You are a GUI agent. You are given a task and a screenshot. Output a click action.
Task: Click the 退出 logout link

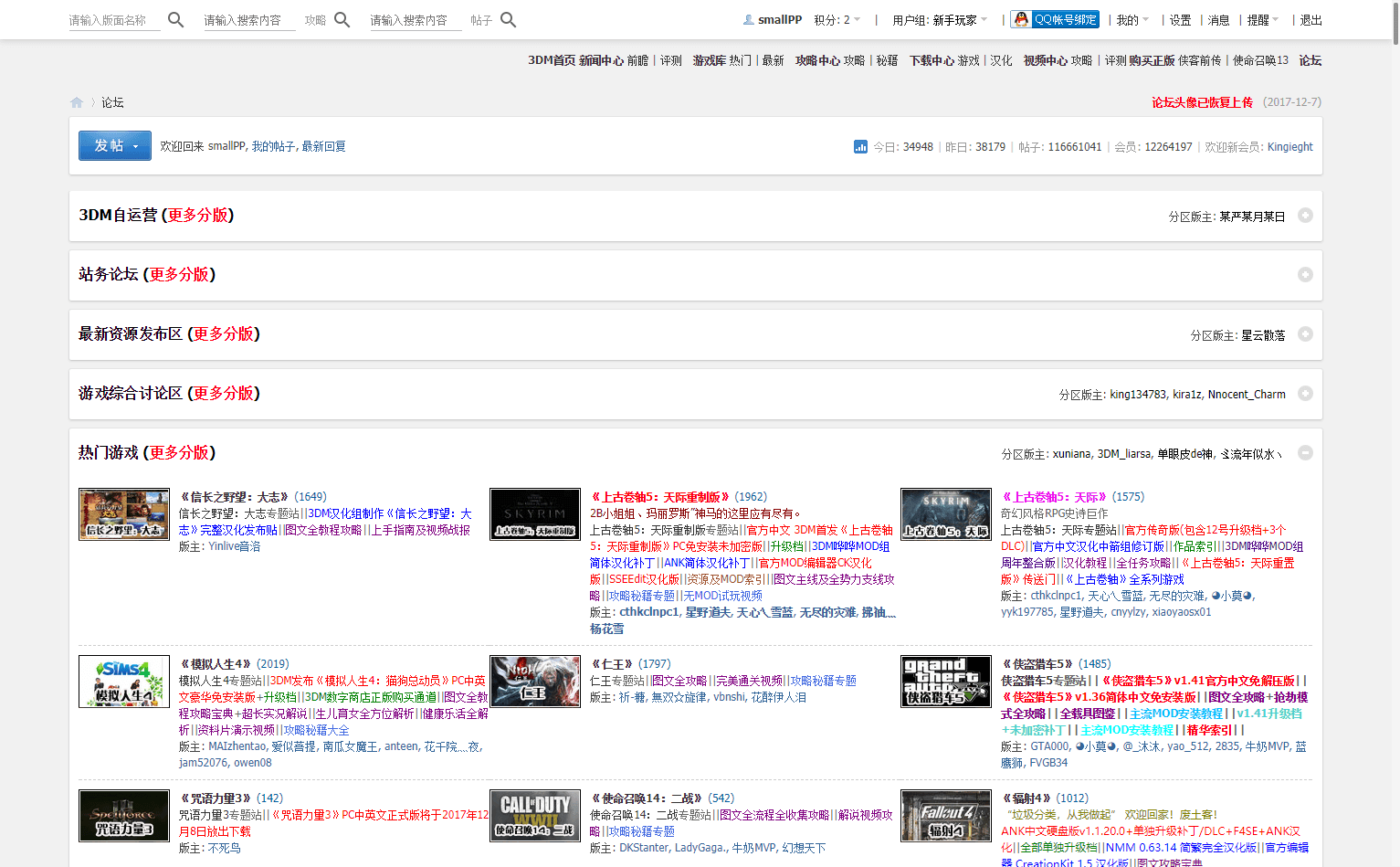tap(1311, 20)
